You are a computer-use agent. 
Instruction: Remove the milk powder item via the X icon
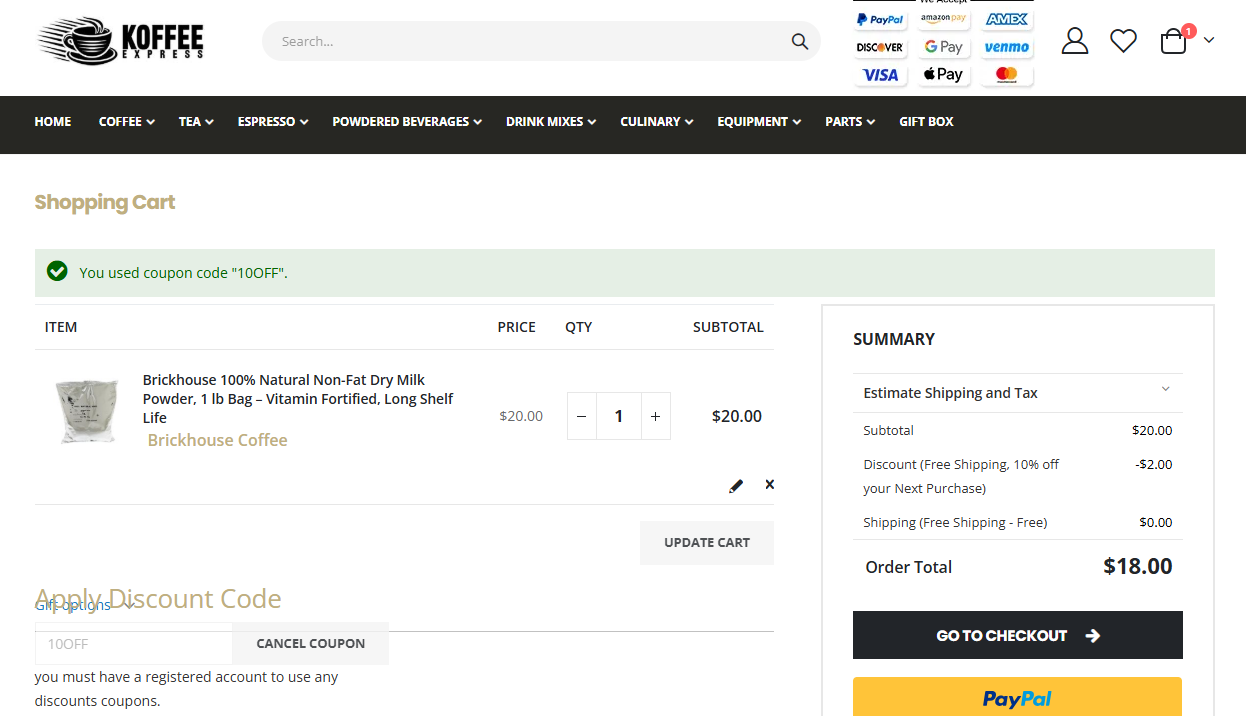pyautogui.click(x=769, y=484)
